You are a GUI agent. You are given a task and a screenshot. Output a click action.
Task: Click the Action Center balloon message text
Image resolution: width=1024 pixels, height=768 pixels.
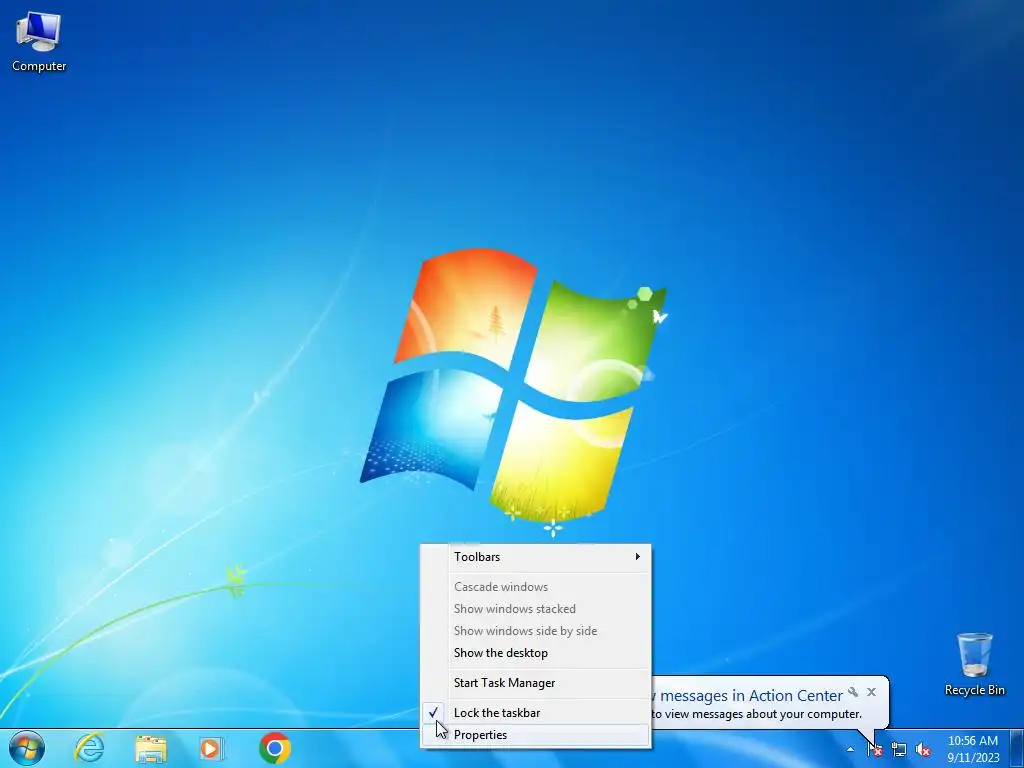pos(757,714)
